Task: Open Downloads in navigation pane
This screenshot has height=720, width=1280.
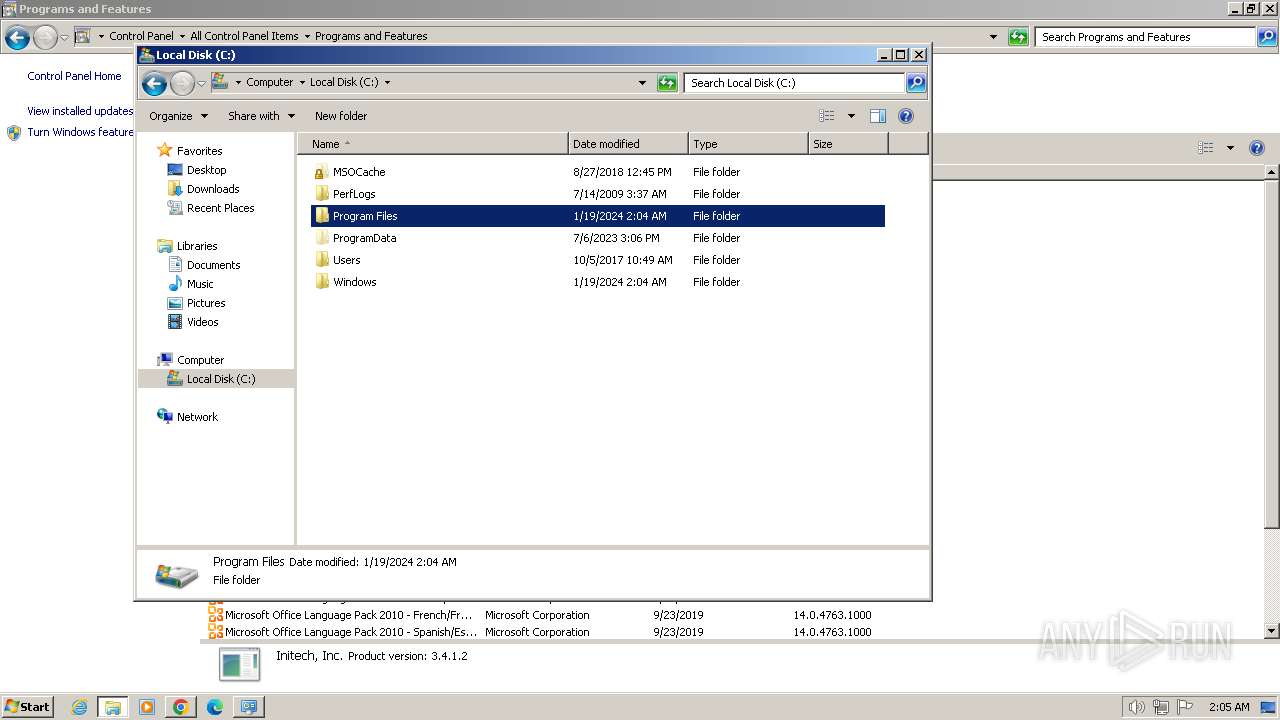Action: point(213,189)
